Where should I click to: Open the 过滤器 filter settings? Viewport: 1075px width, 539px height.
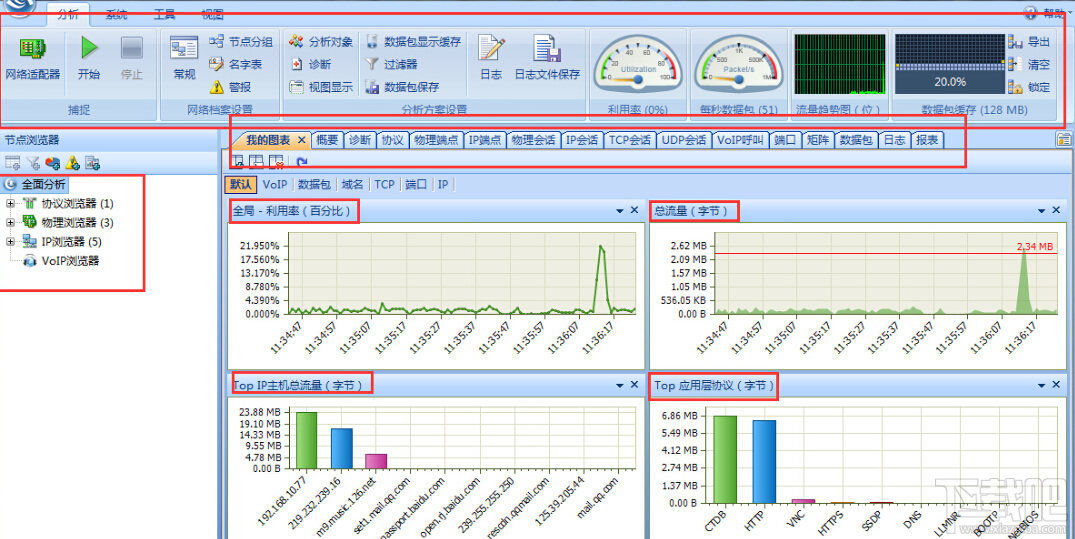point(391,64)
